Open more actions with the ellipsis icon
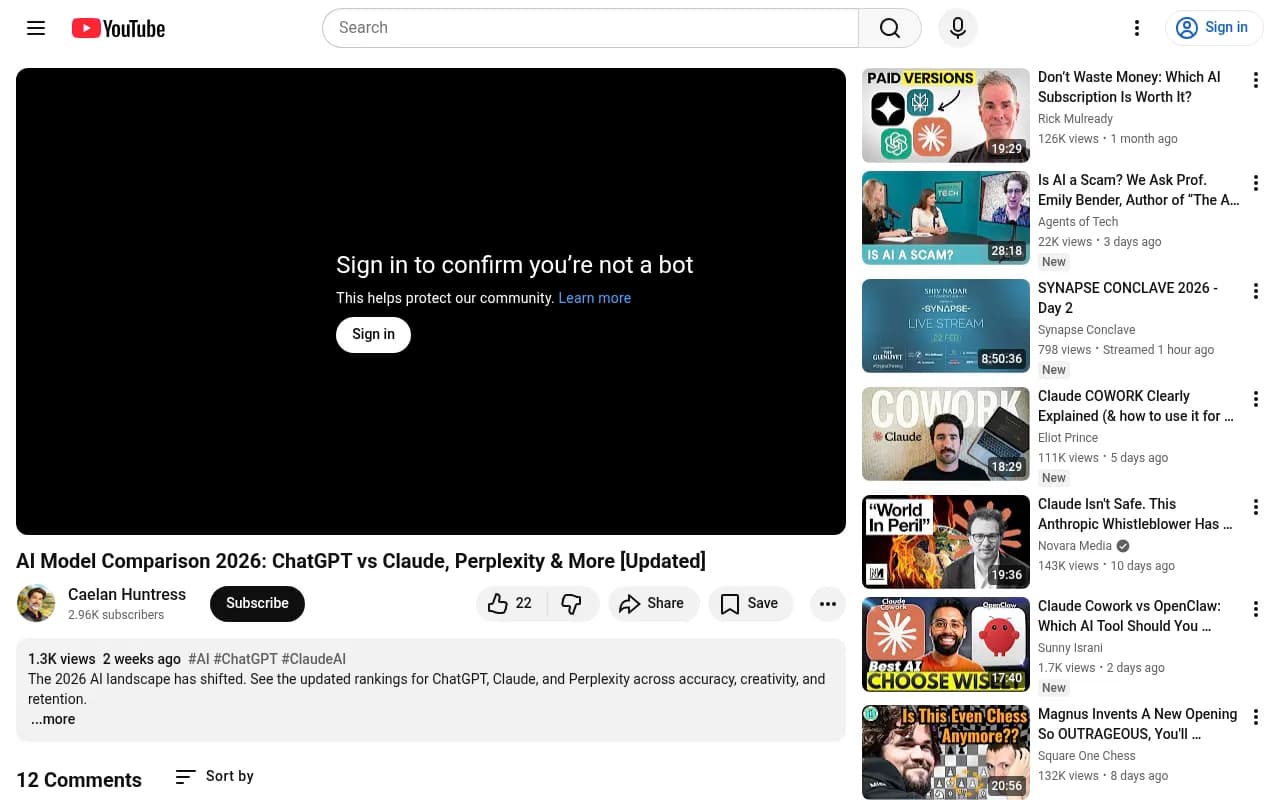Image resolution: width=1280 pixels, height=800 pixels. point(828,603)
